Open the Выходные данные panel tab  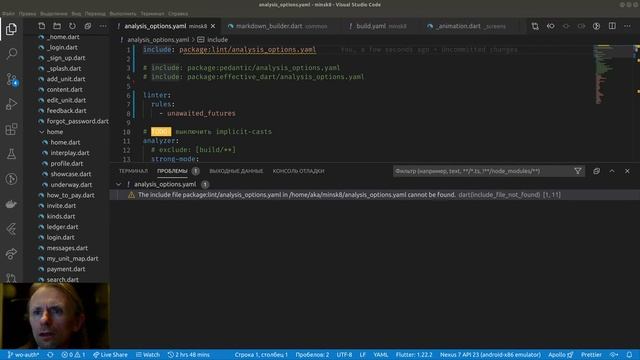coord(236,171)
